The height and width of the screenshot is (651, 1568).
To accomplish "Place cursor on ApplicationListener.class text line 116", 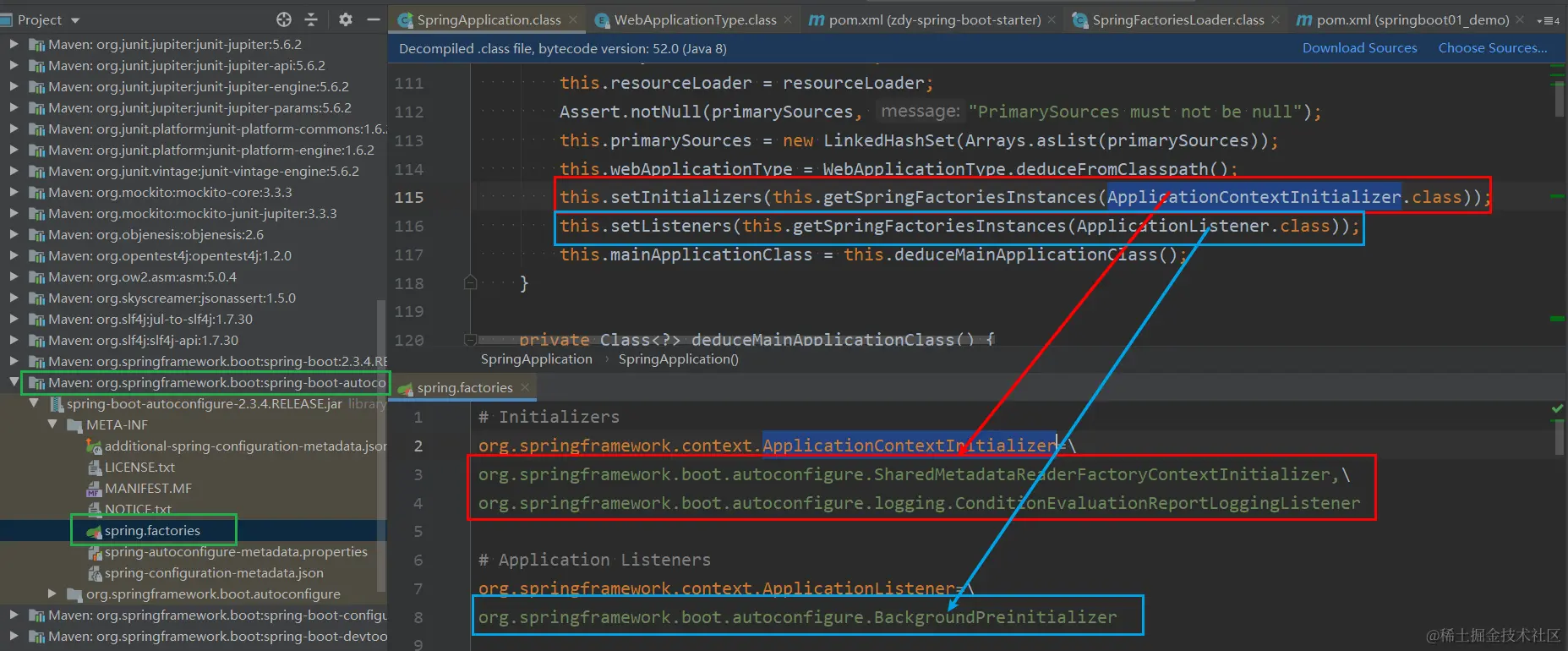I will [1204, 226].
